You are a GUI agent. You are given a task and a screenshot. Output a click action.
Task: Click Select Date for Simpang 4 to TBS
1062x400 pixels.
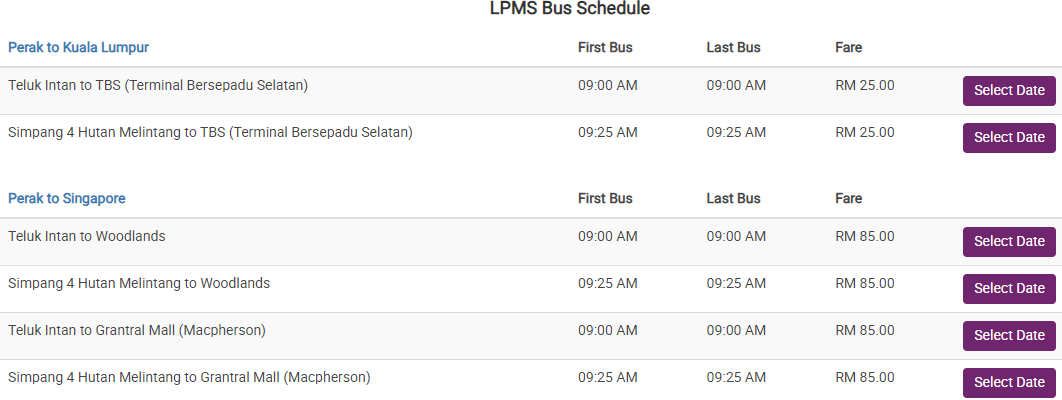coord(1008,138)
